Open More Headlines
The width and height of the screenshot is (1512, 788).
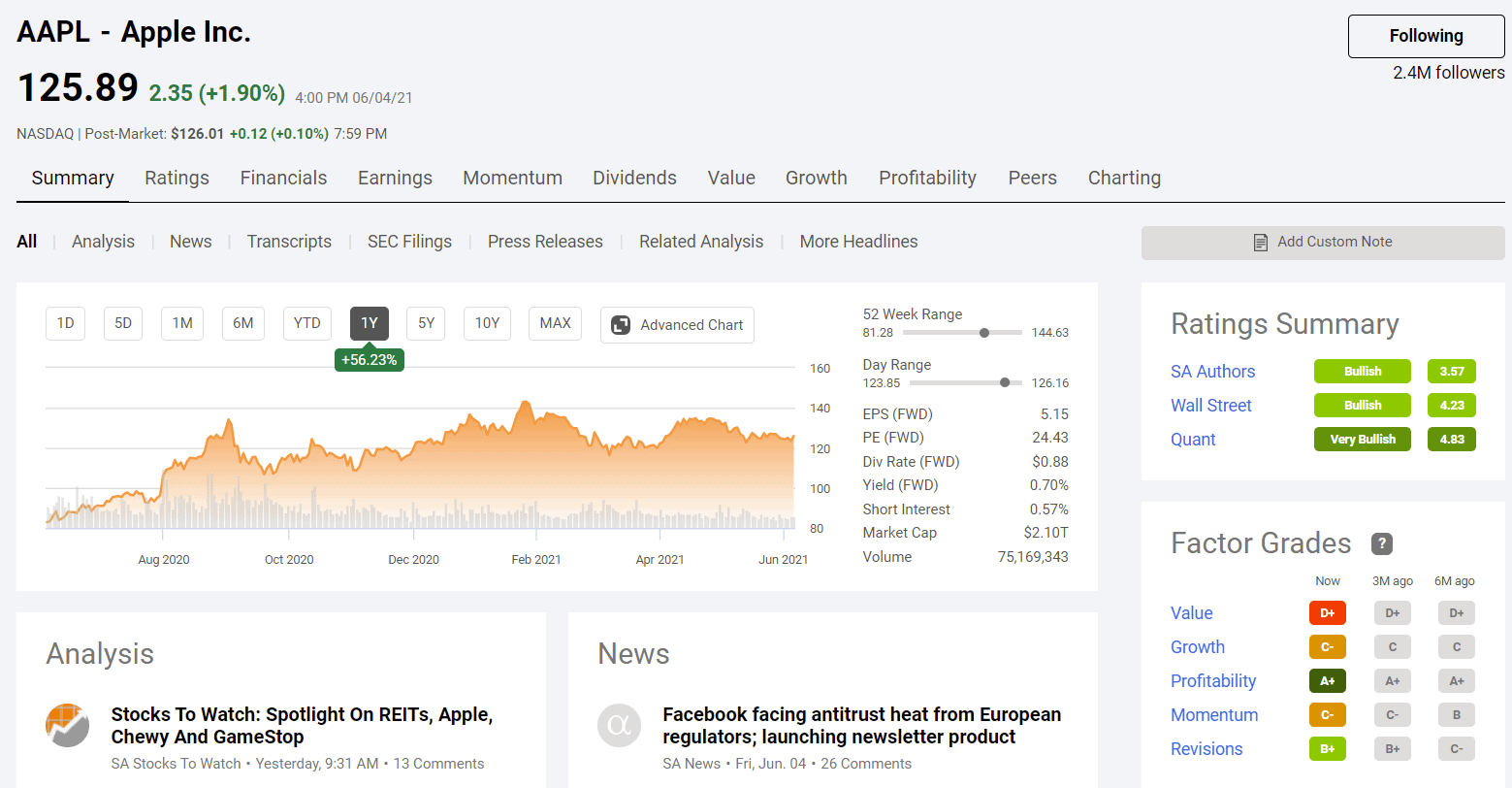(x=858, y=242)
